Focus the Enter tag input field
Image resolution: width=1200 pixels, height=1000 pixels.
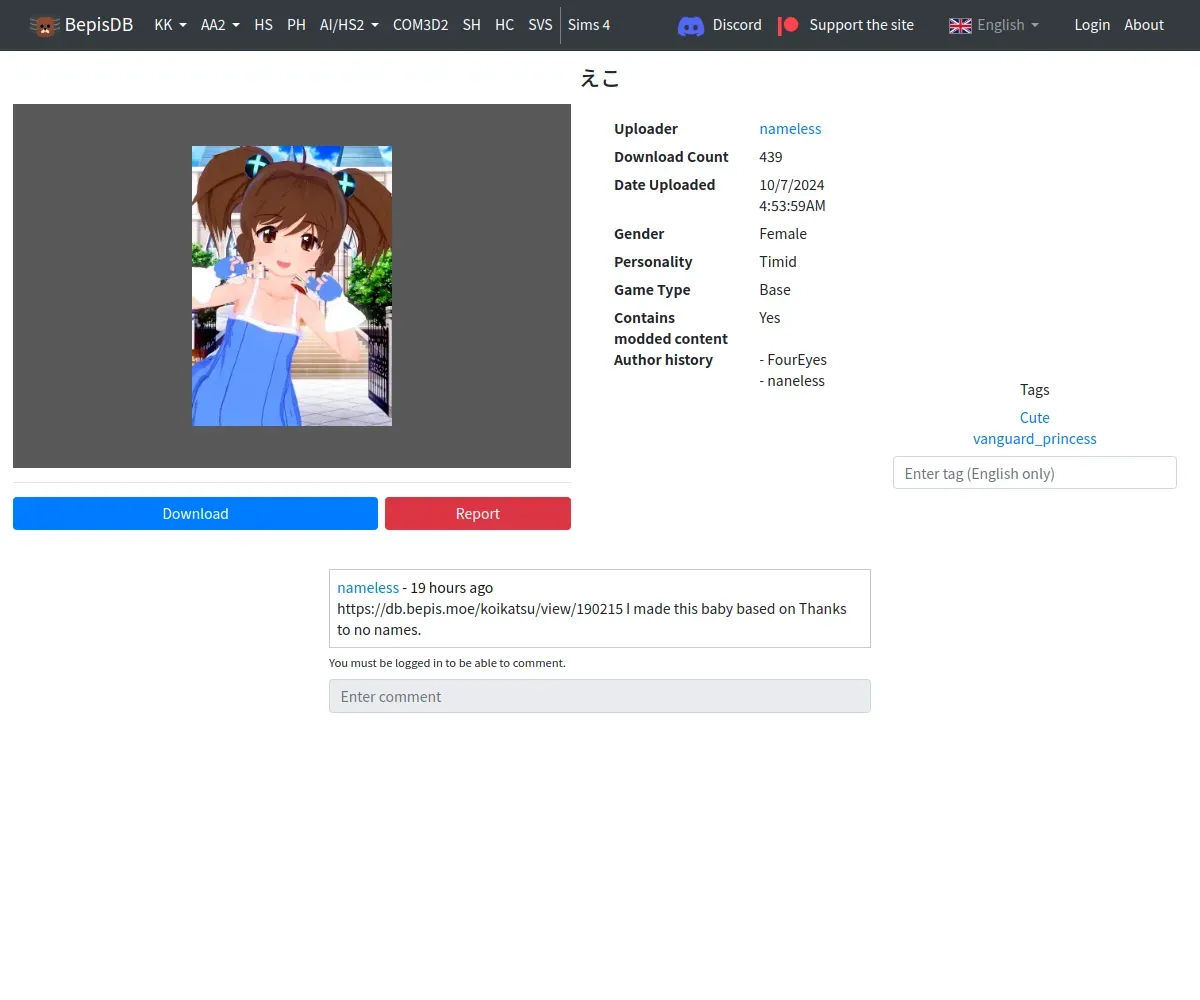(1035, 473)
